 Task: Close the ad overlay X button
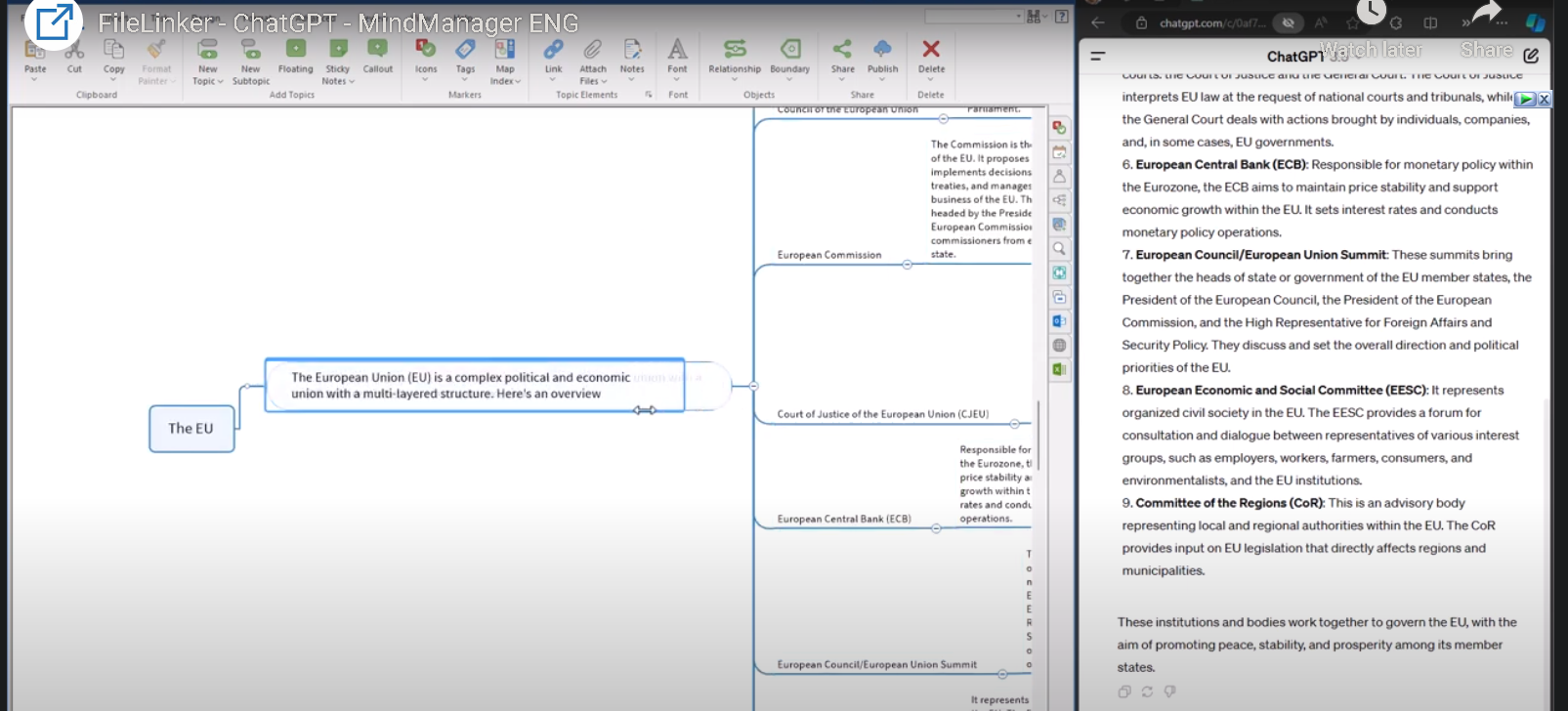point(1544,99)
